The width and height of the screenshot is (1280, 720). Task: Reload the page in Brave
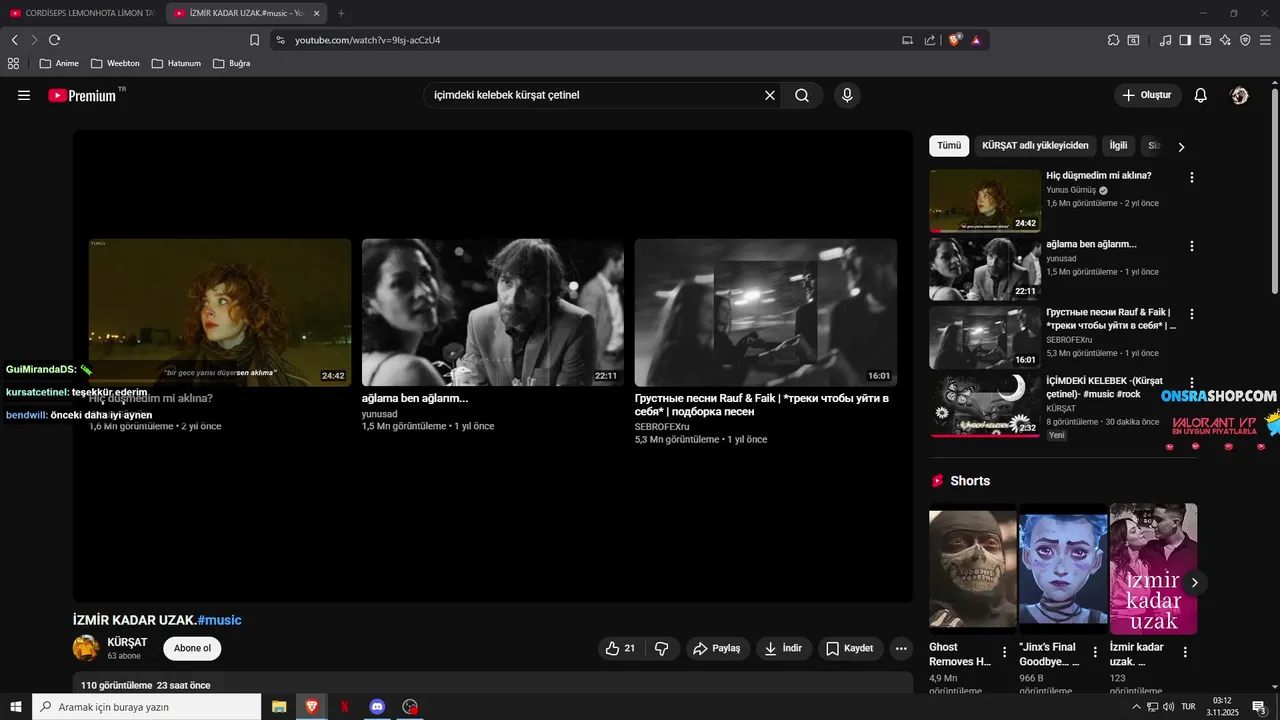[54, 40]
